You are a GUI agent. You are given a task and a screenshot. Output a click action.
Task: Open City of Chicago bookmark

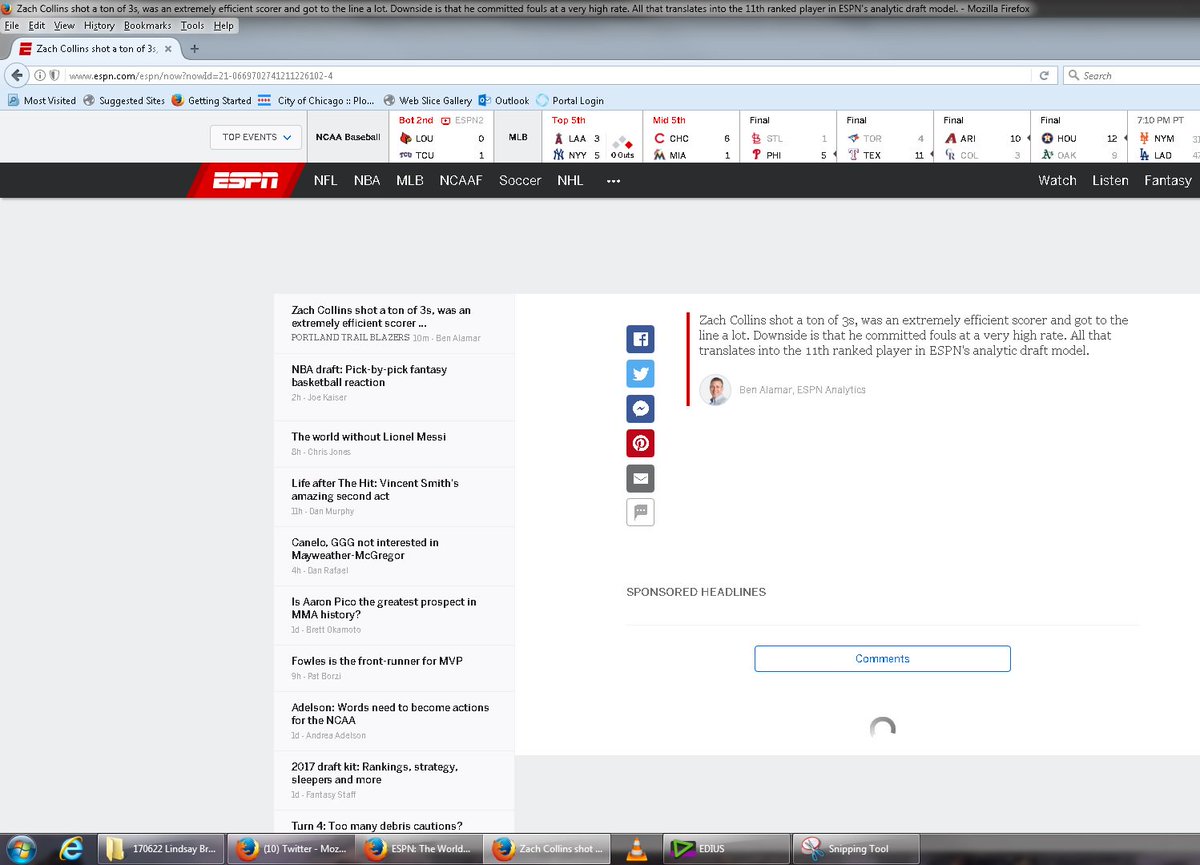point(316,100)
